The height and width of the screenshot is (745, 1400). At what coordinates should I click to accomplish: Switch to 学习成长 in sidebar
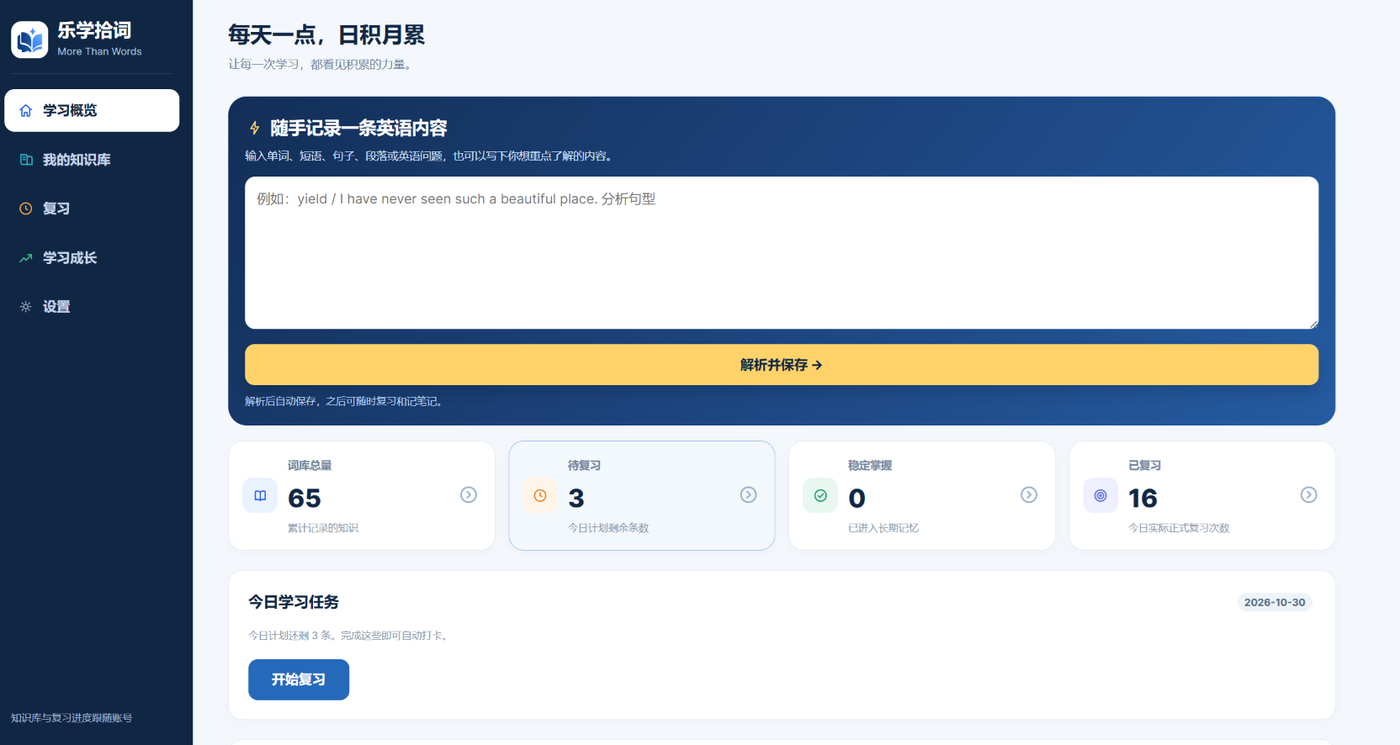pos(92,257)
